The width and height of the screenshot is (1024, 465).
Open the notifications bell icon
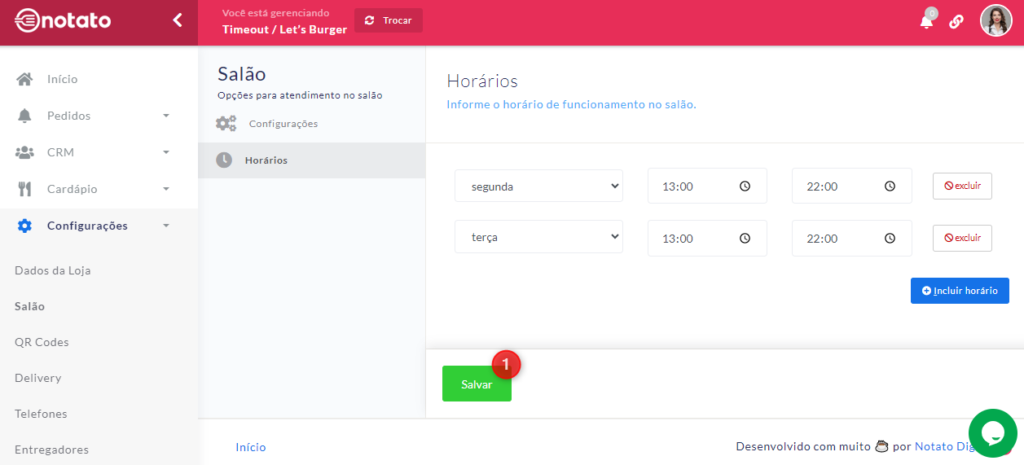(x=926, y=21)
